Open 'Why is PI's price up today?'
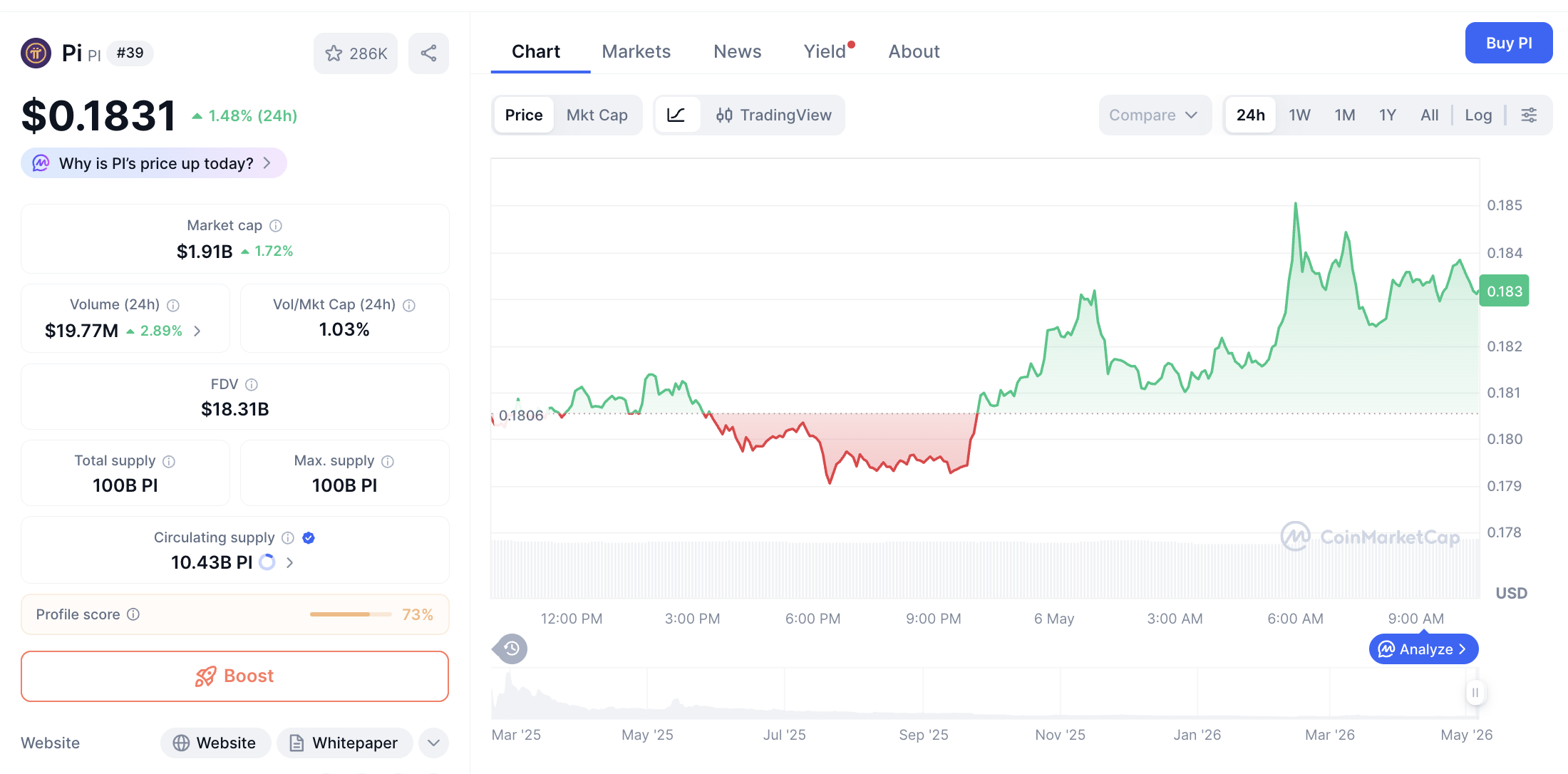The height and width of the screenshot is (774, 1568). (154, 163)
